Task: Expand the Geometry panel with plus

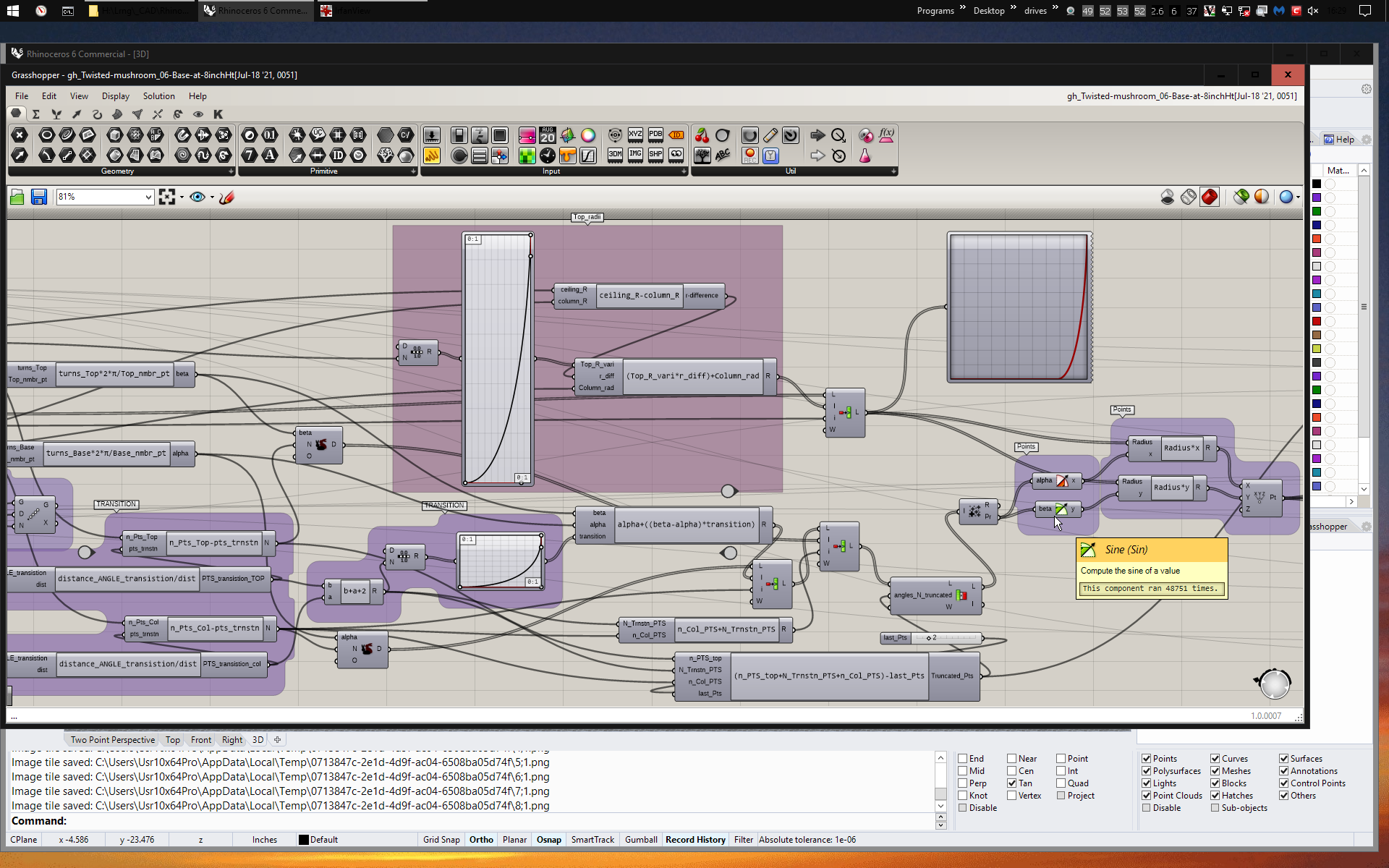Action: [x=231, y=171]
